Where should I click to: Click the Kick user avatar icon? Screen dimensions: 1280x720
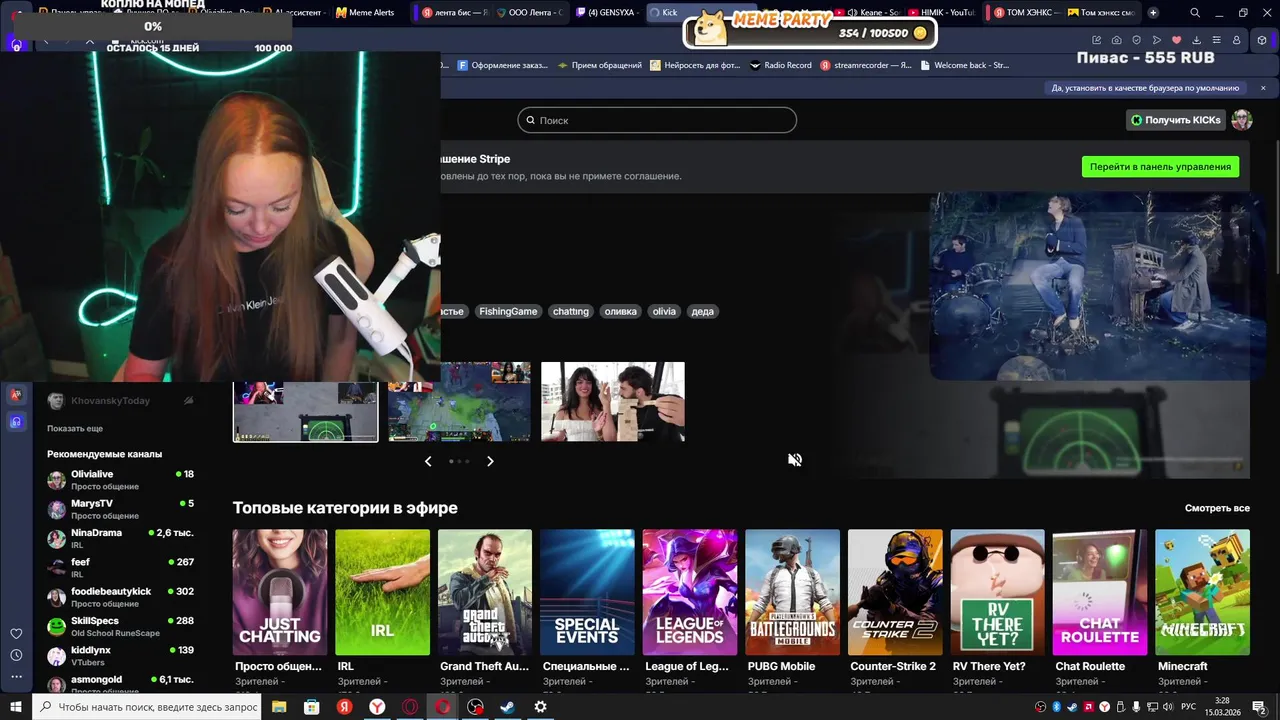point(1242,120)
